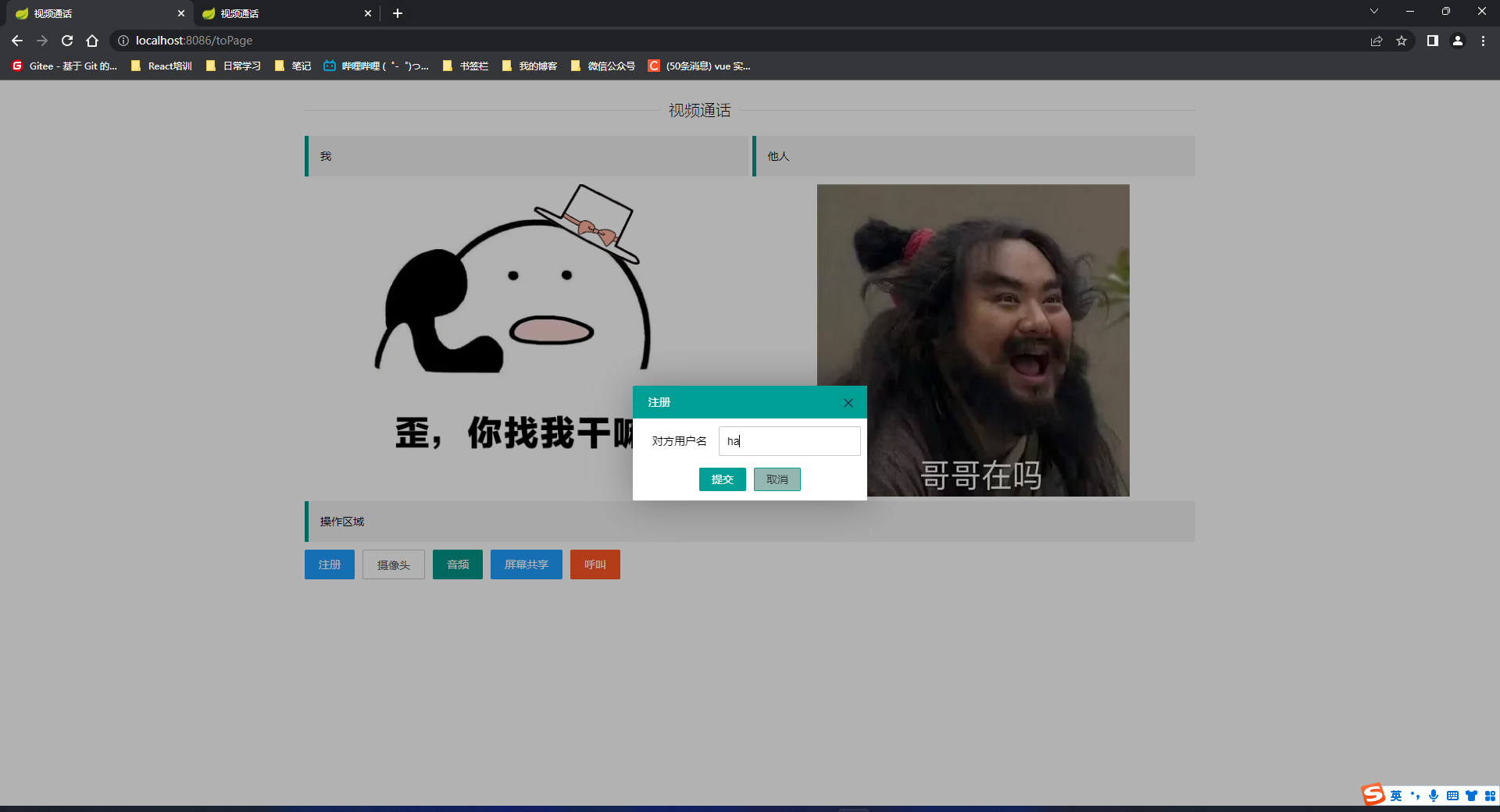The image size is (1500, 812).
Task: Open the 微信公众号 bookmark folder
Action: pyautogui.click(x=603, y=66)
